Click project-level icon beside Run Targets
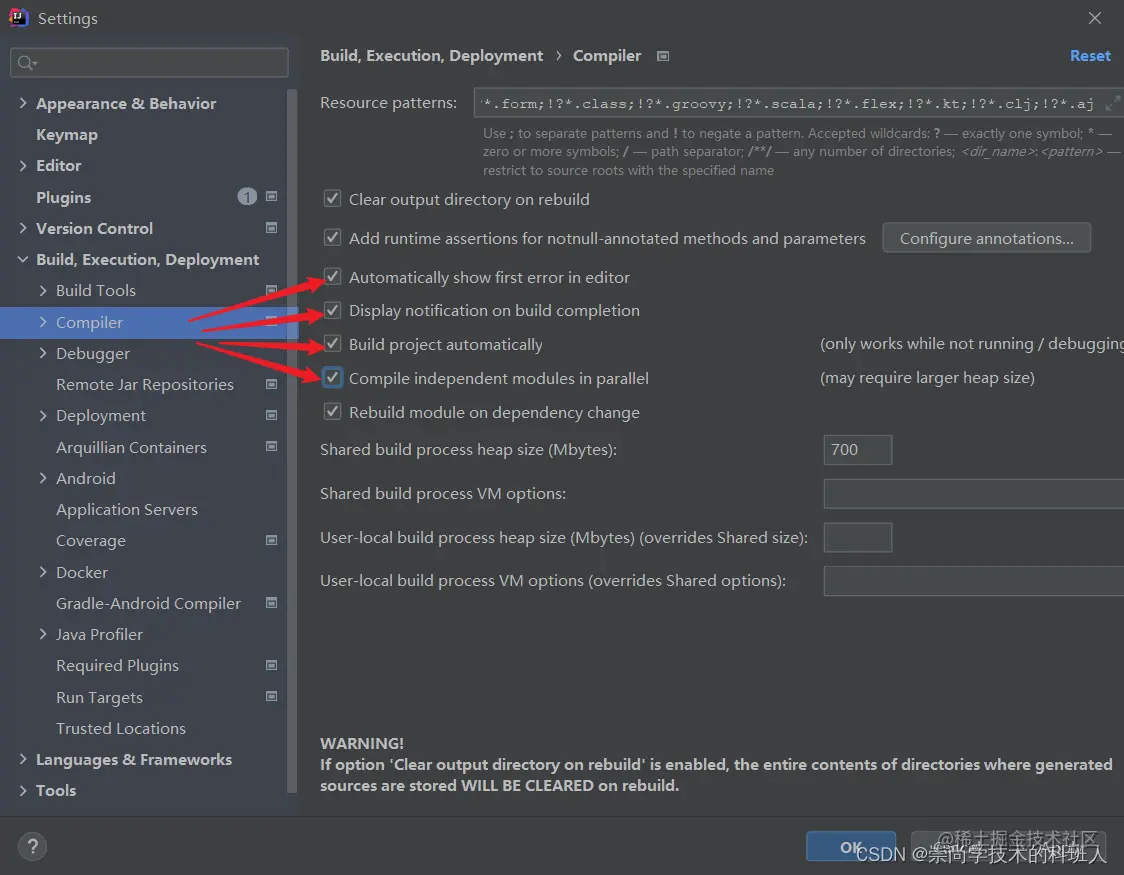Viewport: 1124px width, 875px height. tap(271, 696)
